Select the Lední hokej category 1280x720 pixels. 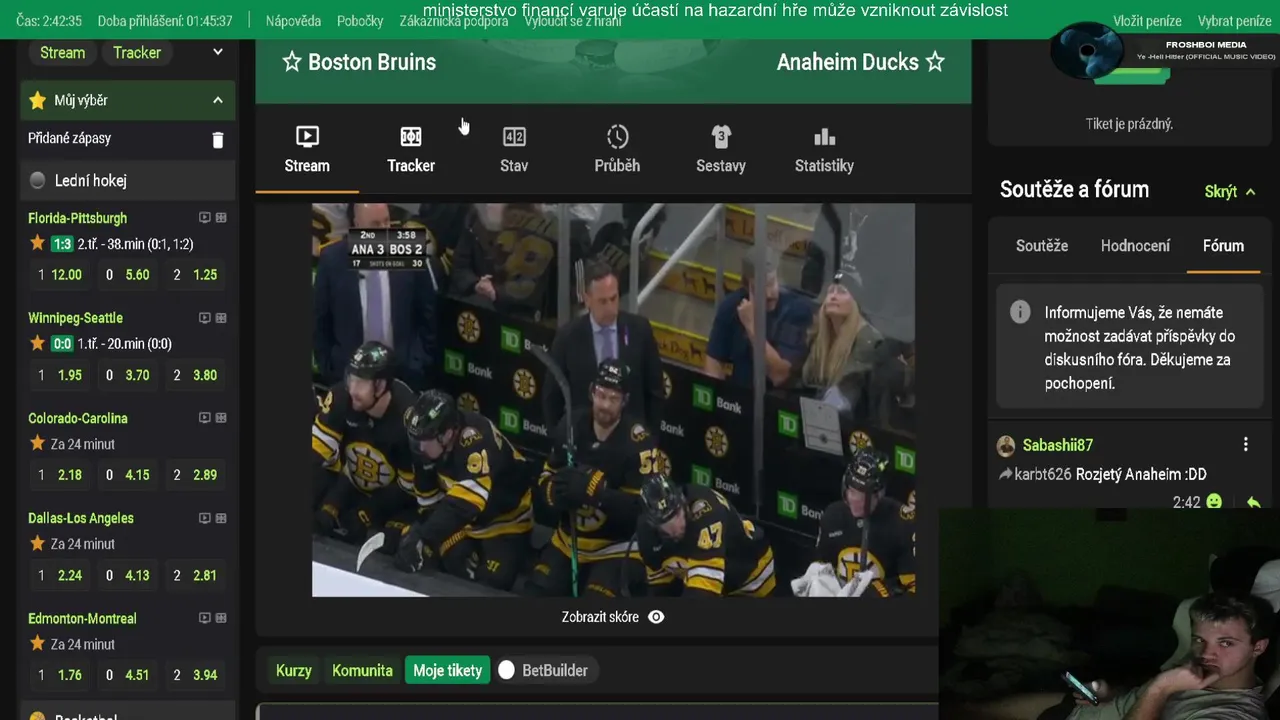128,180
